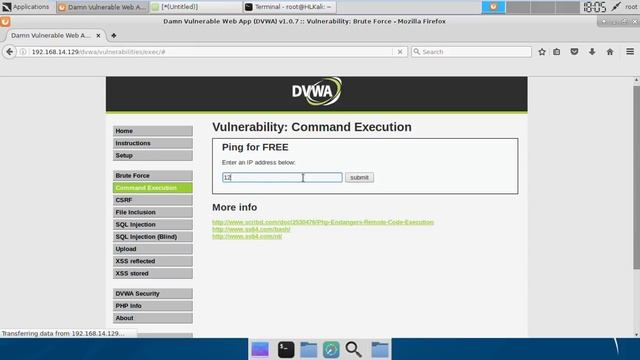Show site information icon in address bar
Image resolution: width=640 pixels, height=360 pixels.
point(23,52)
